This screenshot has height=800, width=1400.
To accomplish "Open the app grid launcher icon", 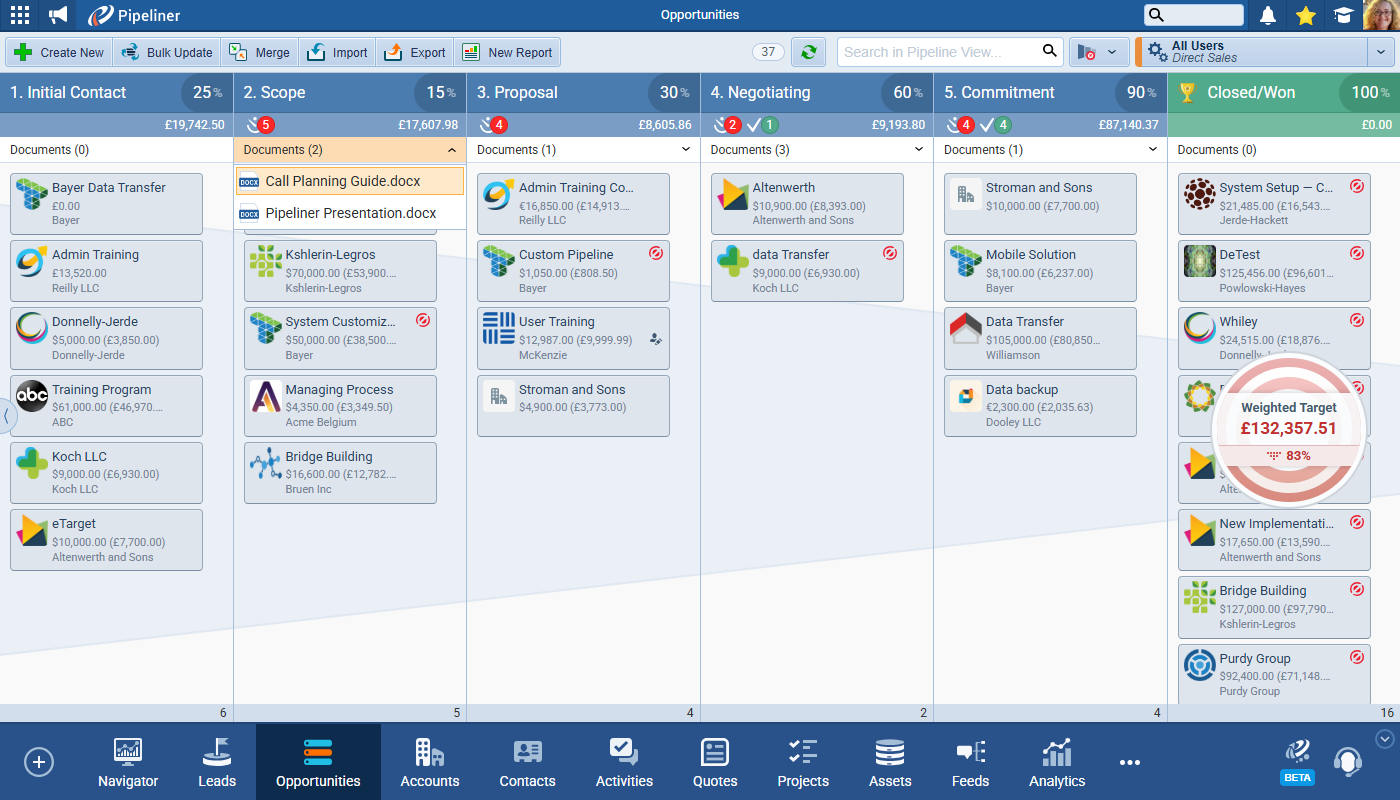I will (x=20, y=15).
